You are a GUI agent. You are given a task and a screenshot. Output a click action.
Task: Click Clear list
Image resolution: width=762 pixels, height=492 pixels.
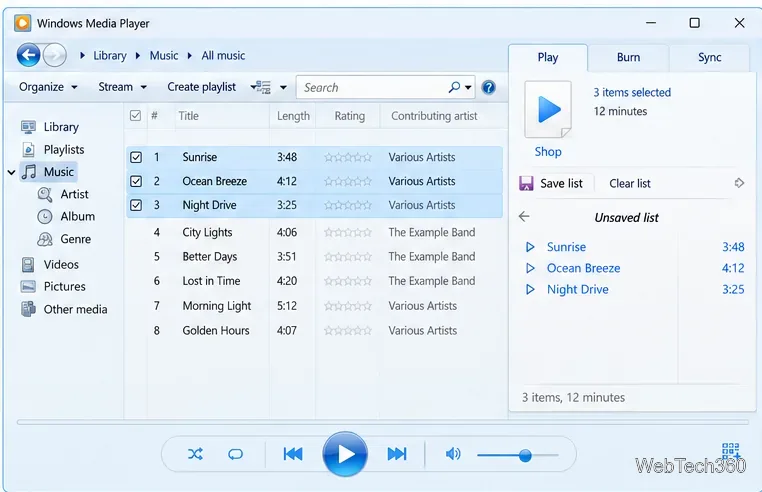point(630,183)
